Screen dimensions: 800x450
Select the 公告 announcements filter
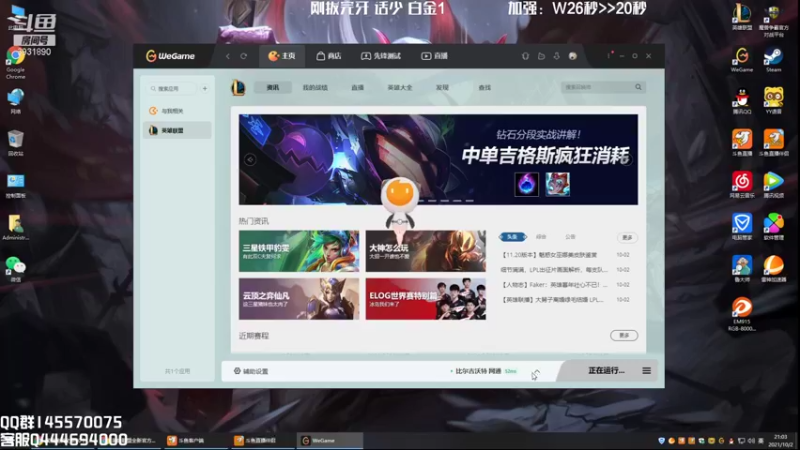pos(570,237)
